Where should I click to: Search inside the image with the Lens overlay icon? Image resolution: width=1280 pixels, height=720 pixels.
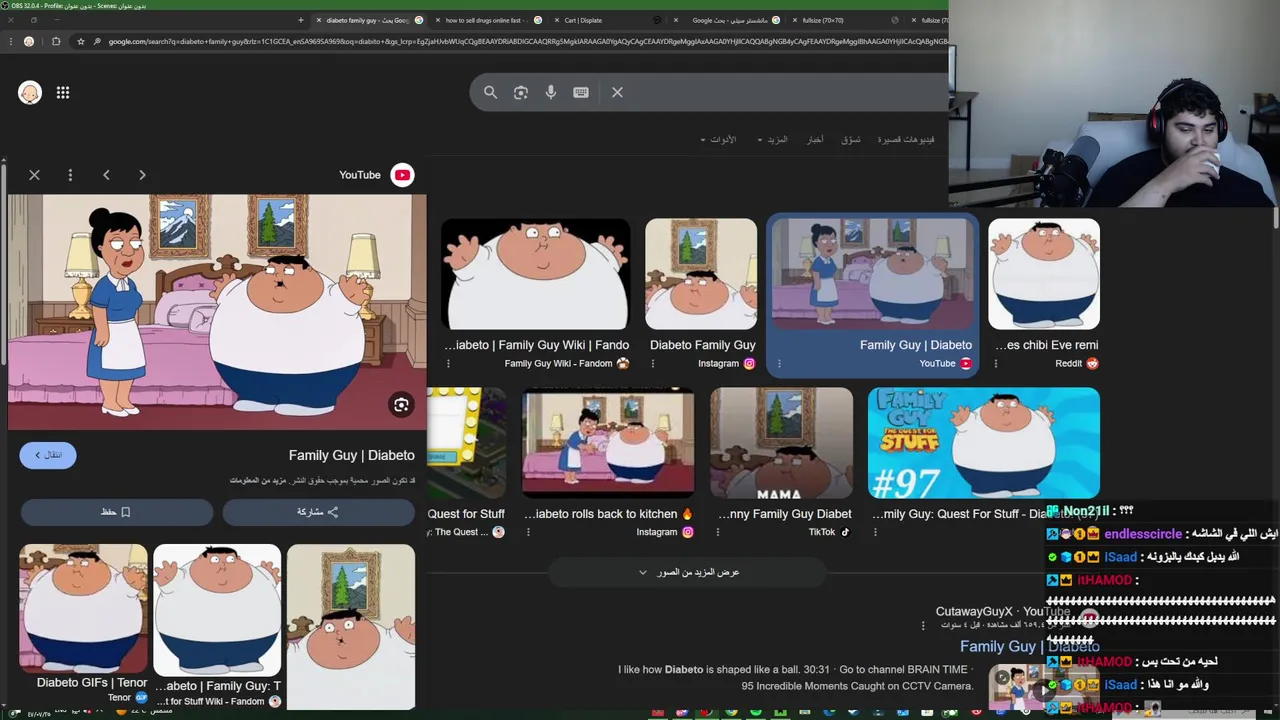(x=401, y=405)
